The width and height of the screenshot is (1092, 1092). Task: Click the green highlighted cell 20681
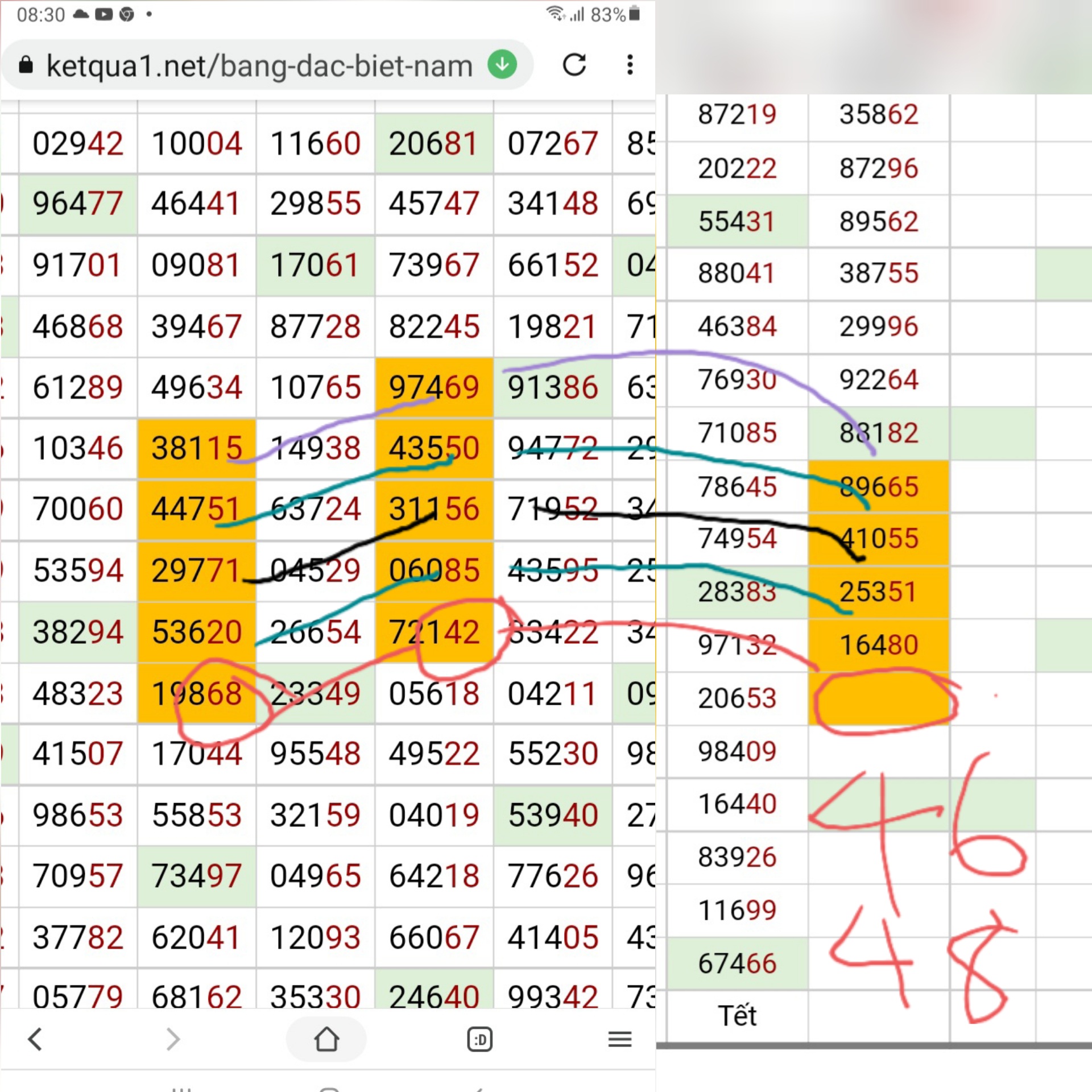point(434,143)
